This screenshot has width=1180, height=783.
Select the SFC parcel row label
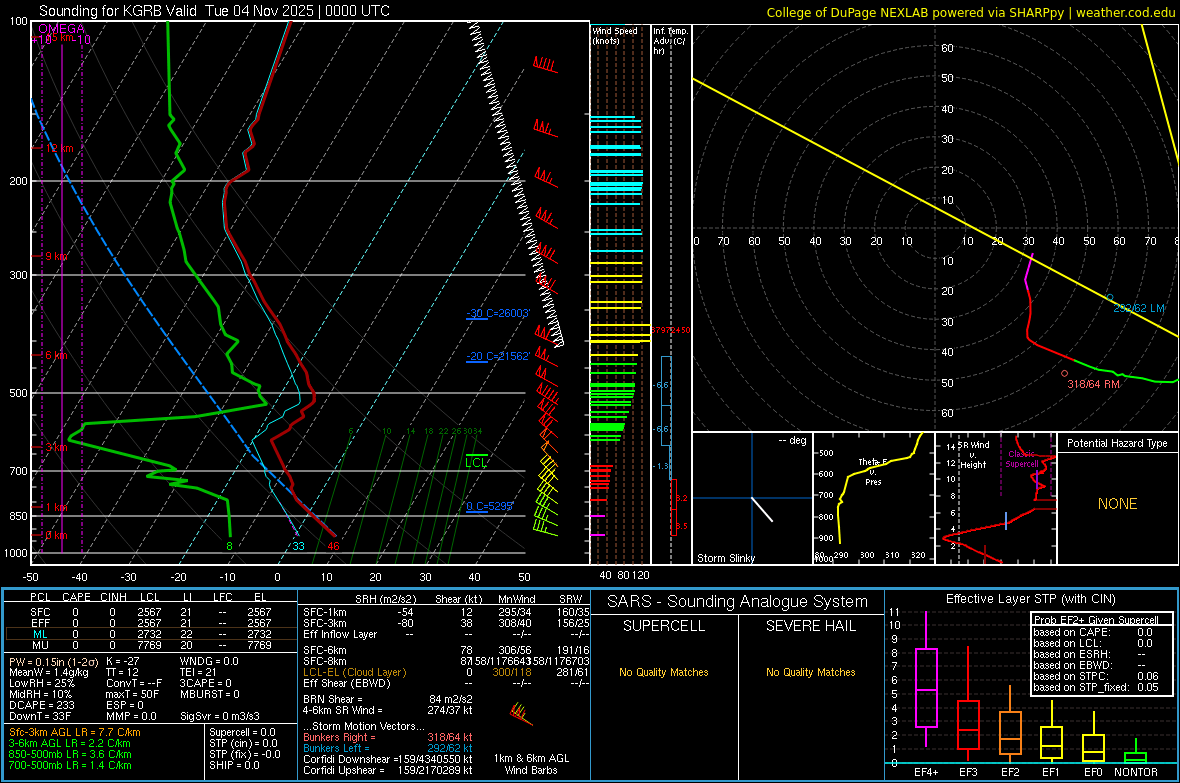coord(40,612)
